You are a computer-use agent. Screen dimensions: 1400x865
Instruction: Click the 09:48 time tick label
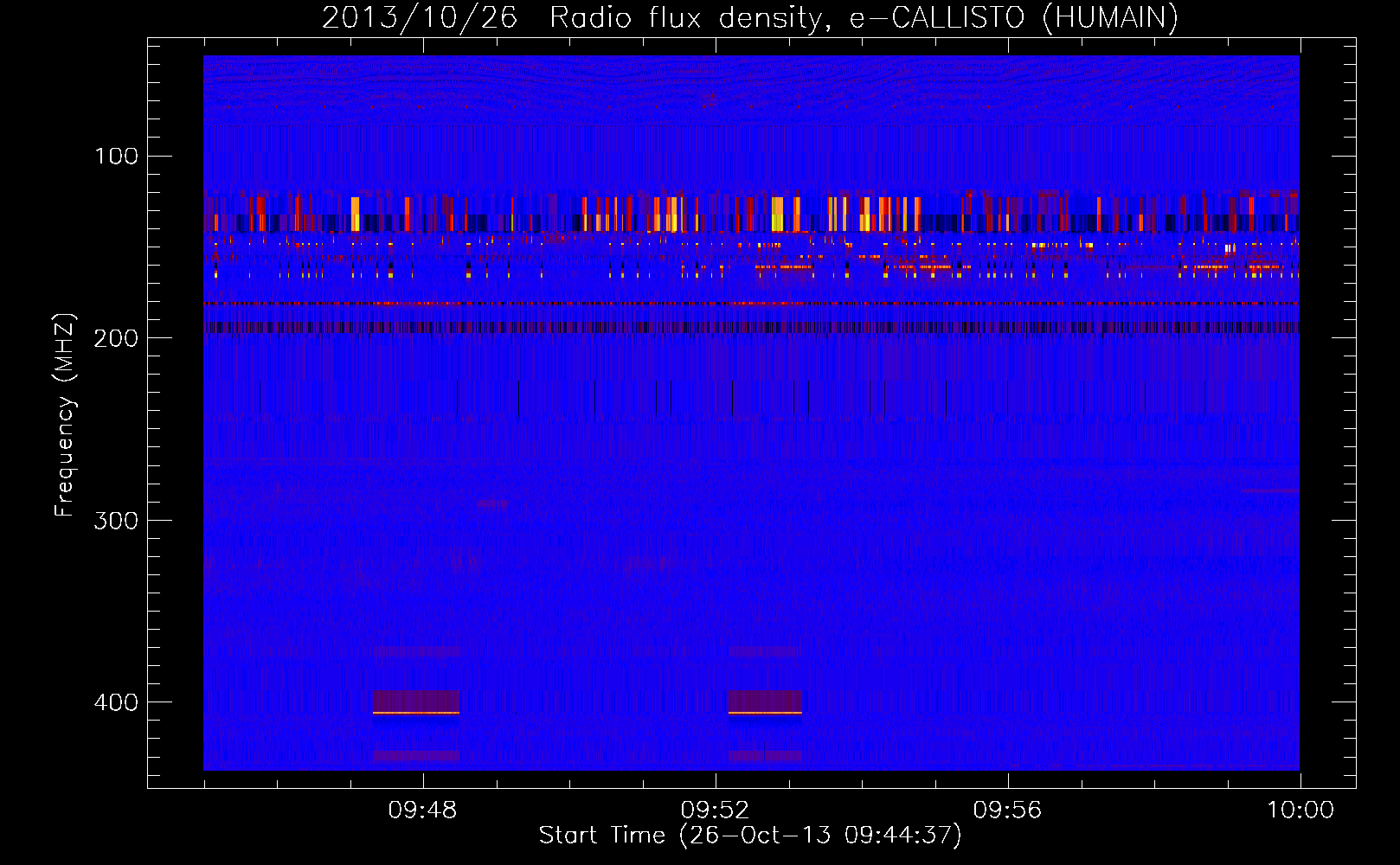(x=423, y=811)
